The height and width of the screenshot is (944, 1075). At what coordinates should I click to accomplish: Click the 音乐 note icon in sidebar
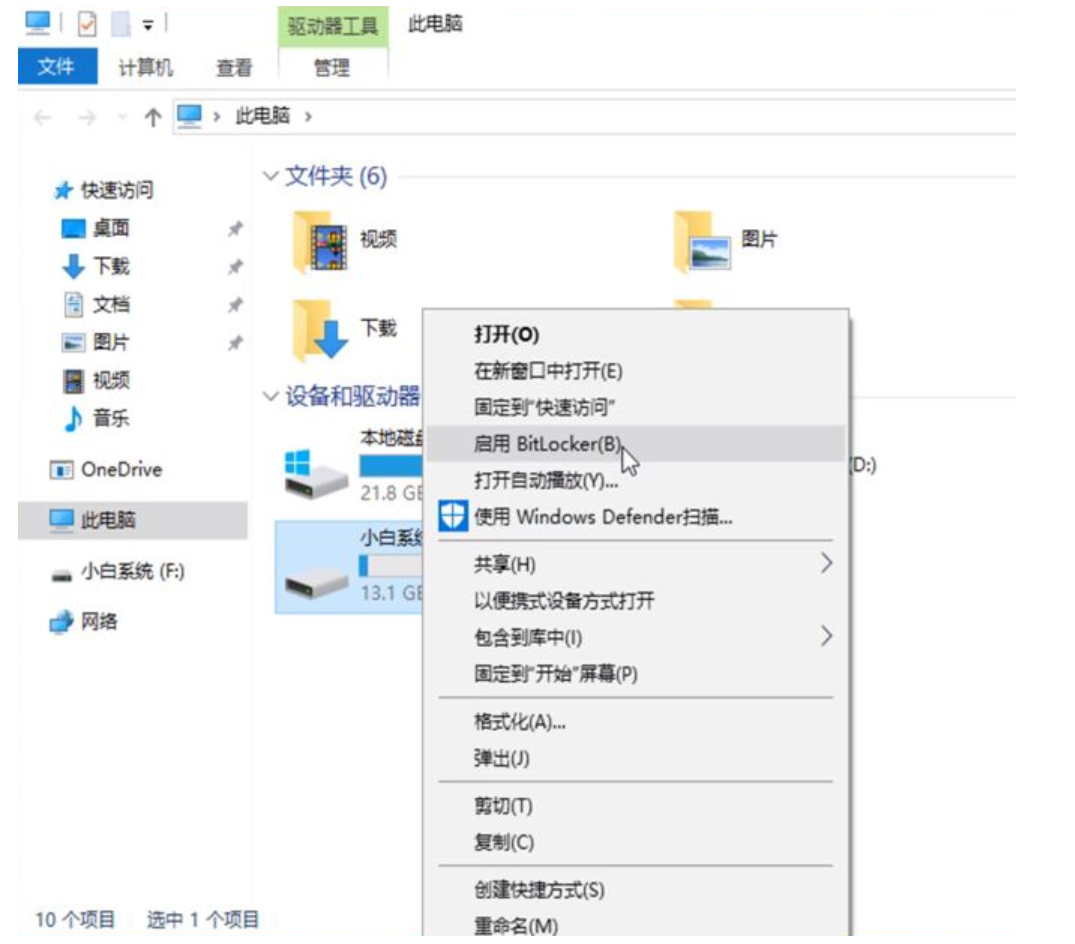pos(73,419)
